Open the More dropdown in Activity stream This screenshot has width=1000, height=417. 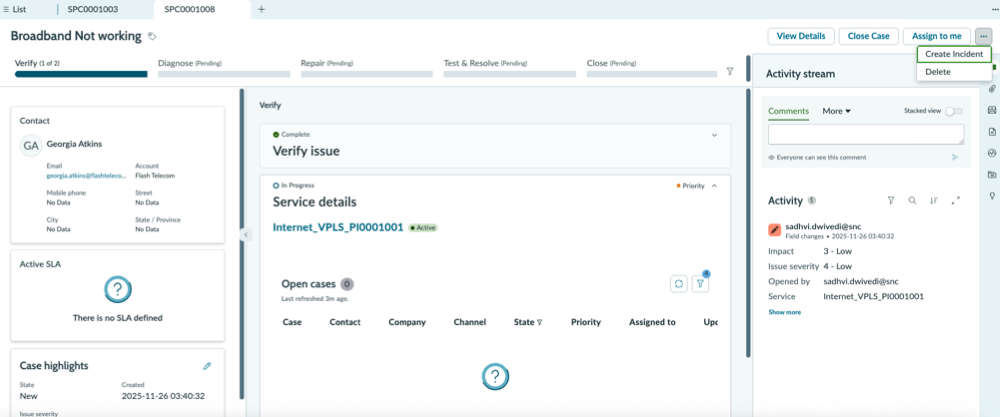837,111
